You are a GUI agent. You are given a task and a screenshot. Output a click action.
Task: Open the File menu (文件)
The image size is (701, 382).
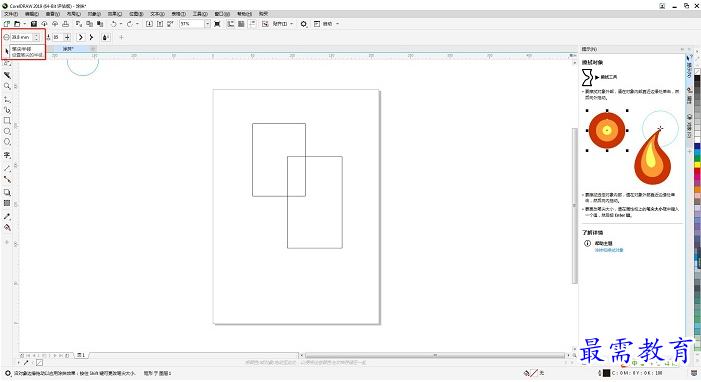(11, 14)
